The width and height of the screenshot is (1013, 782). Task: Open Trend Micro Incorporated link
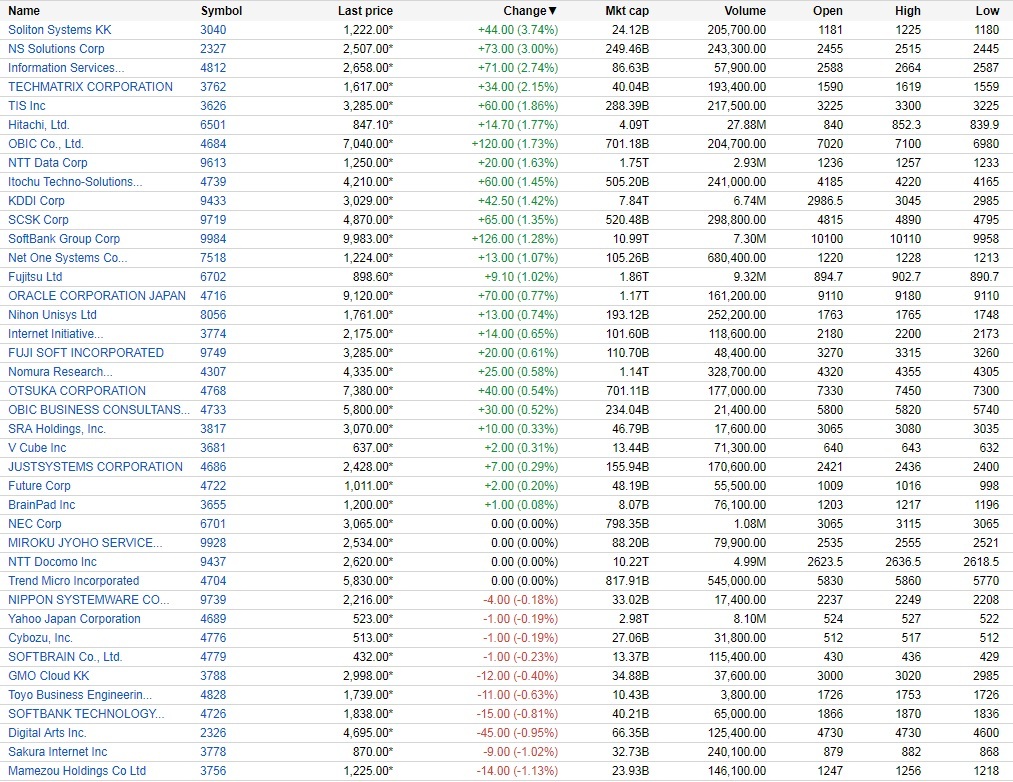(x=74, y=581)
